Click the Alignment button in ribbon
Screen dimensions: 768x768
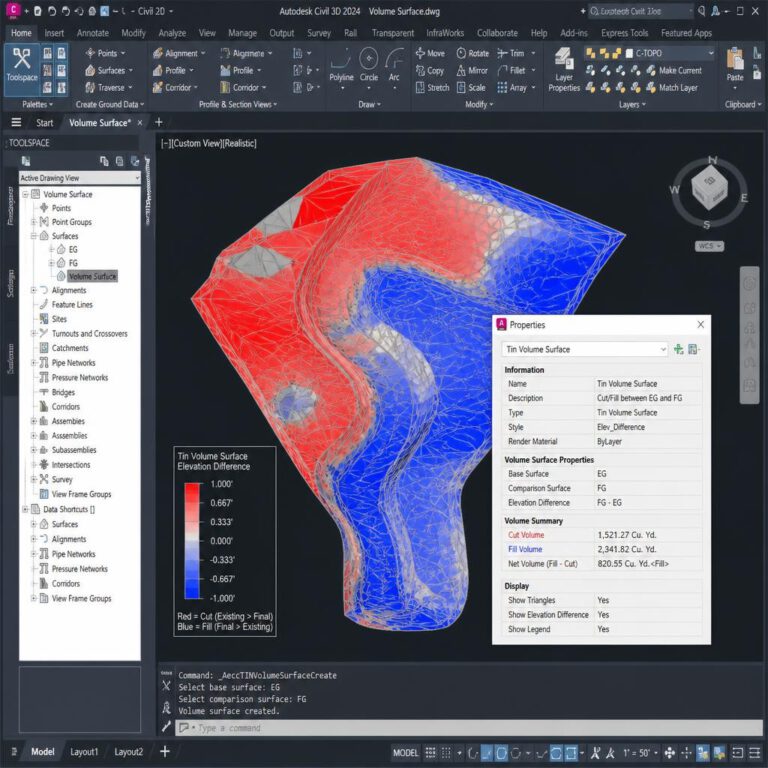coord(178,53)
